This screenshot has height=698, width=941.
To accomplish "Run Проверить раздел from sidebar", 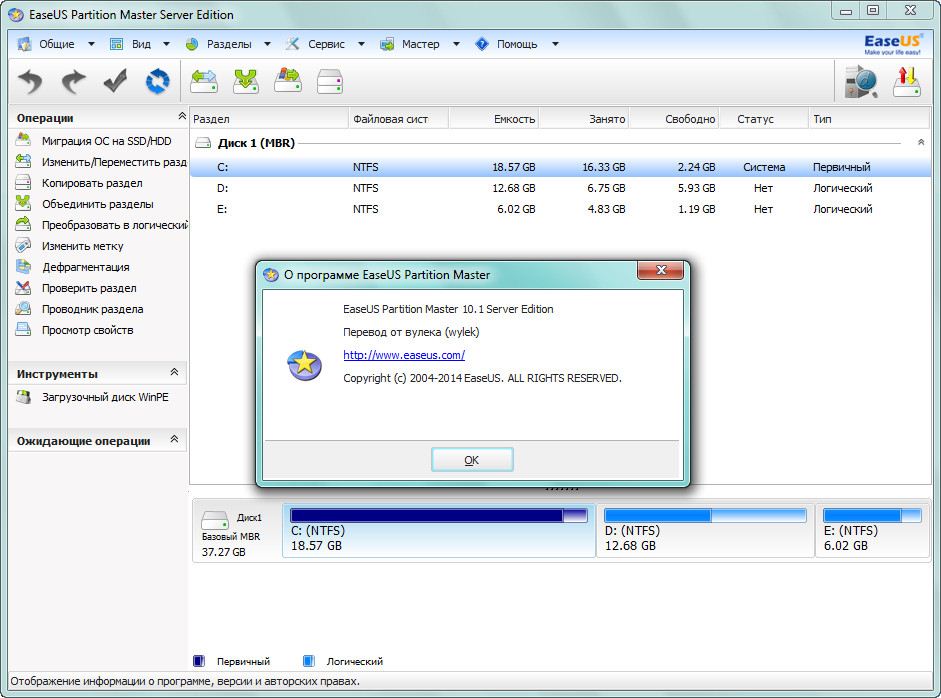I will [x=89, y=288].
